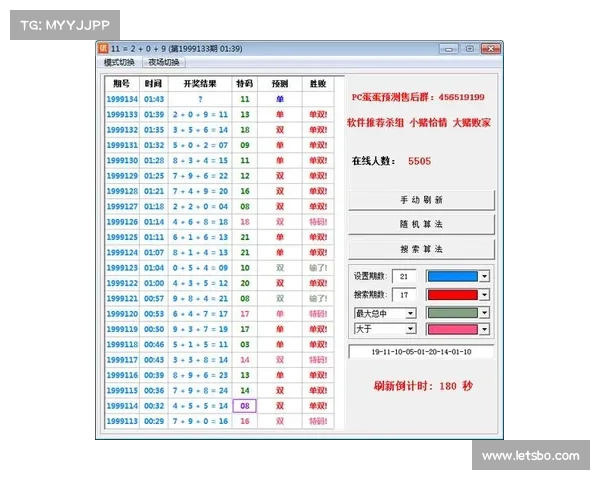This screenshot has width=600, height=480.
Task: Select period row 1999133
Action: 219,114
